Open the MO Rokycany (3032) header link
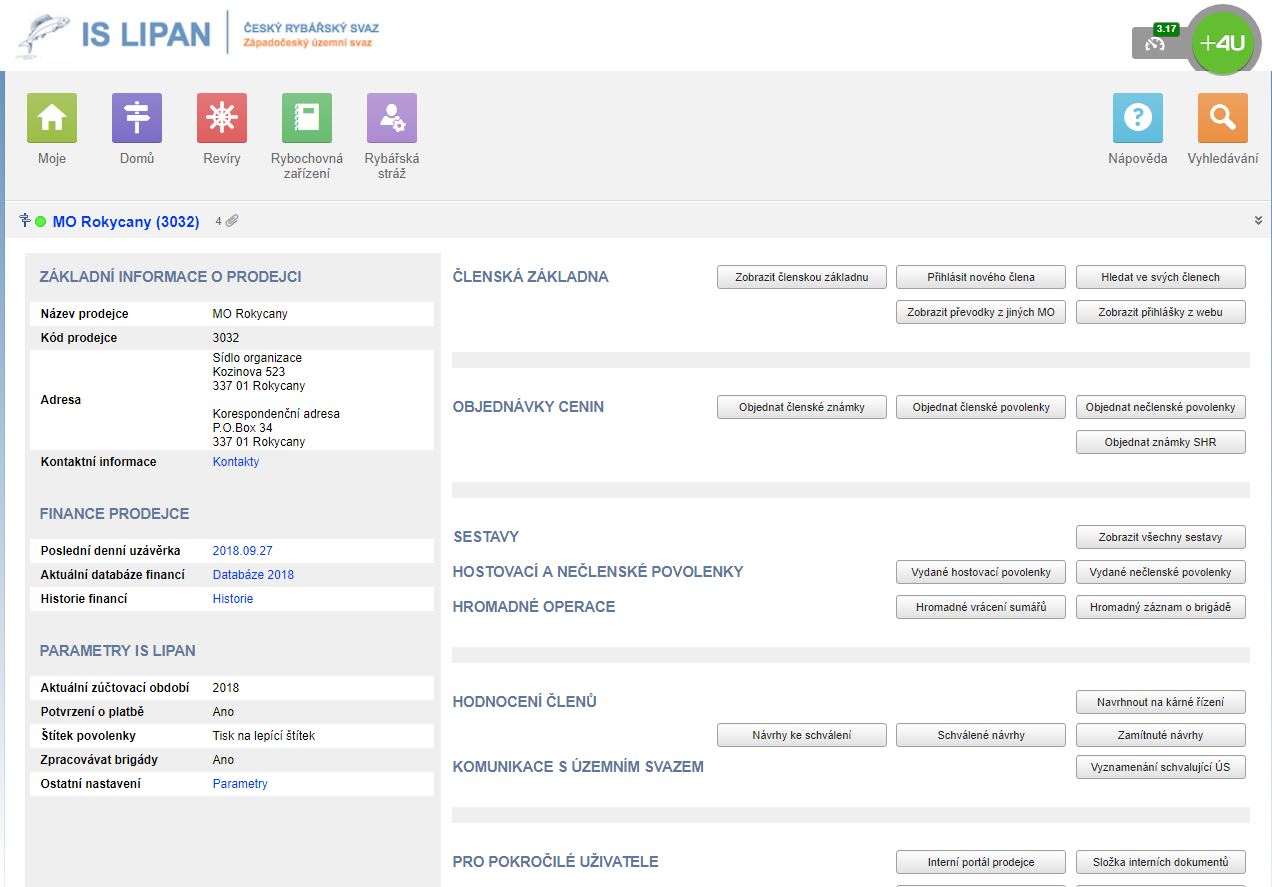 [126, 222]
